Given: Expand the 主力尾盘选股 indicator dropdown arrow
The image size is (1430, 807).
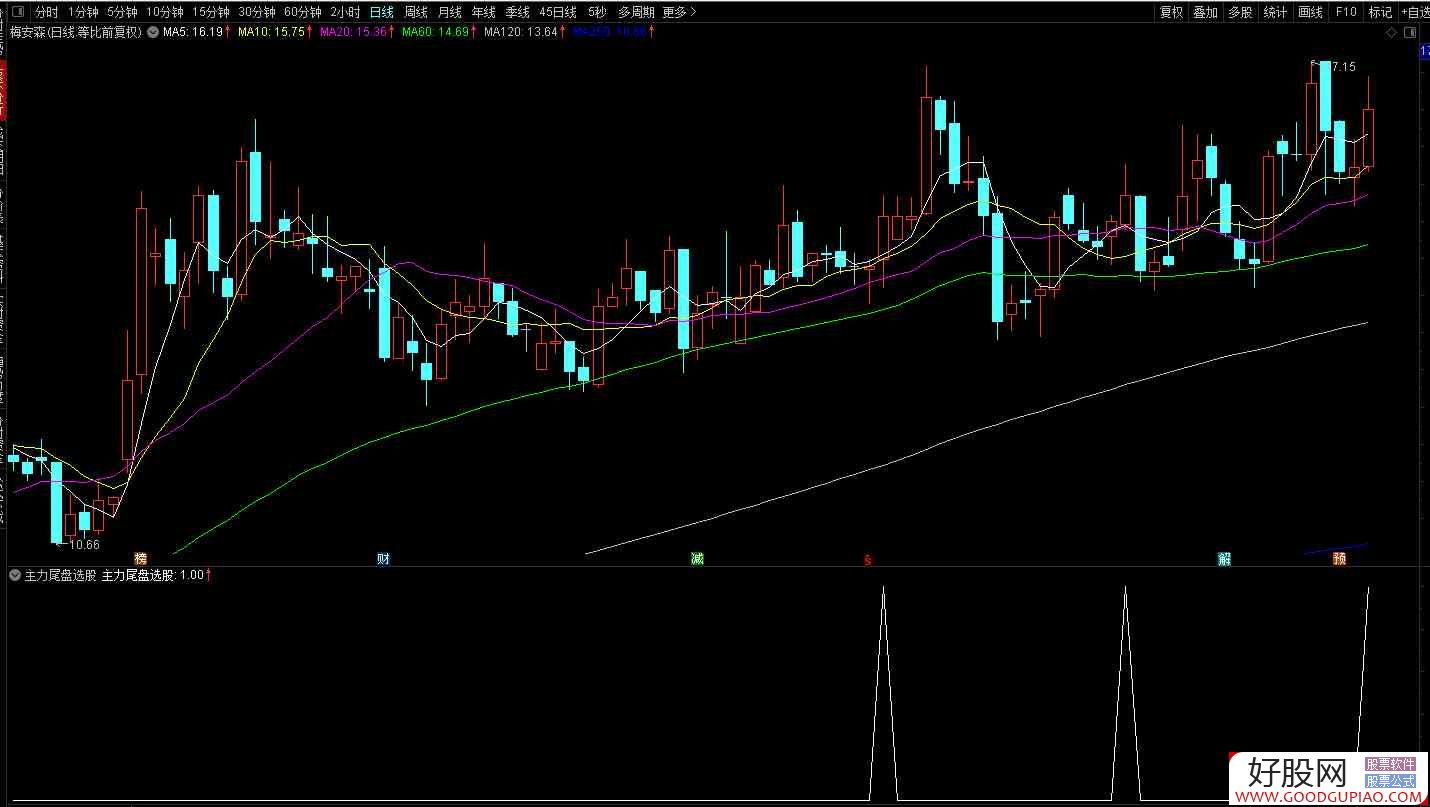Looking at the screenshot, I should click(14, 575).
